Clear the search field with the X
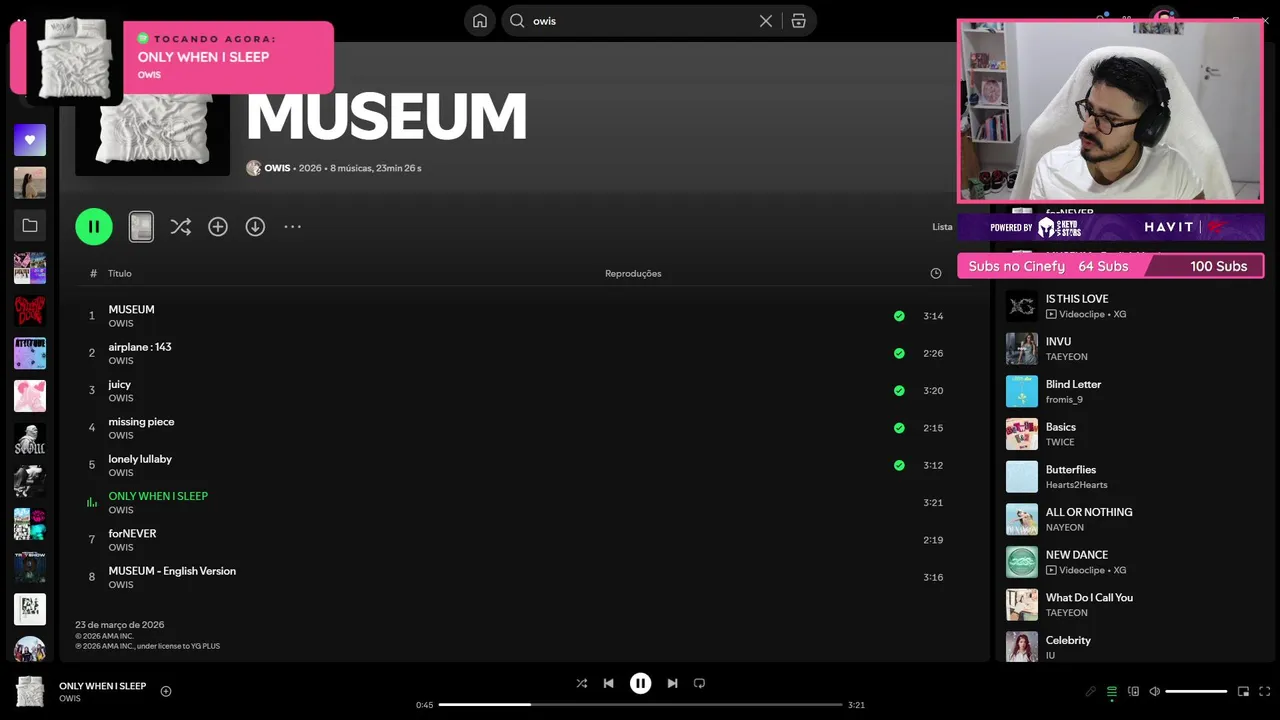 [x=766, y=21]
